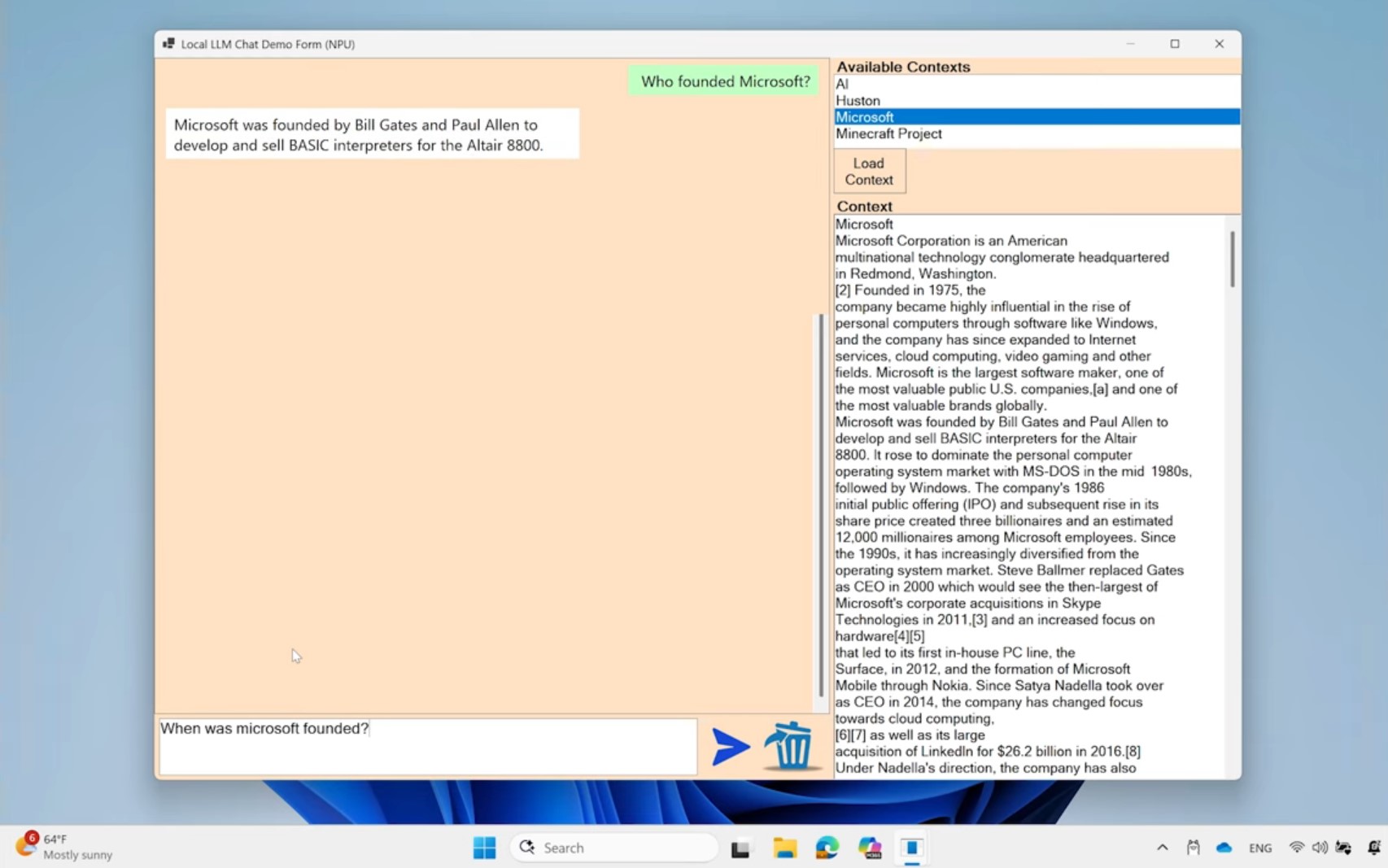Click the battery status tray icon

tap(1344, 848)
